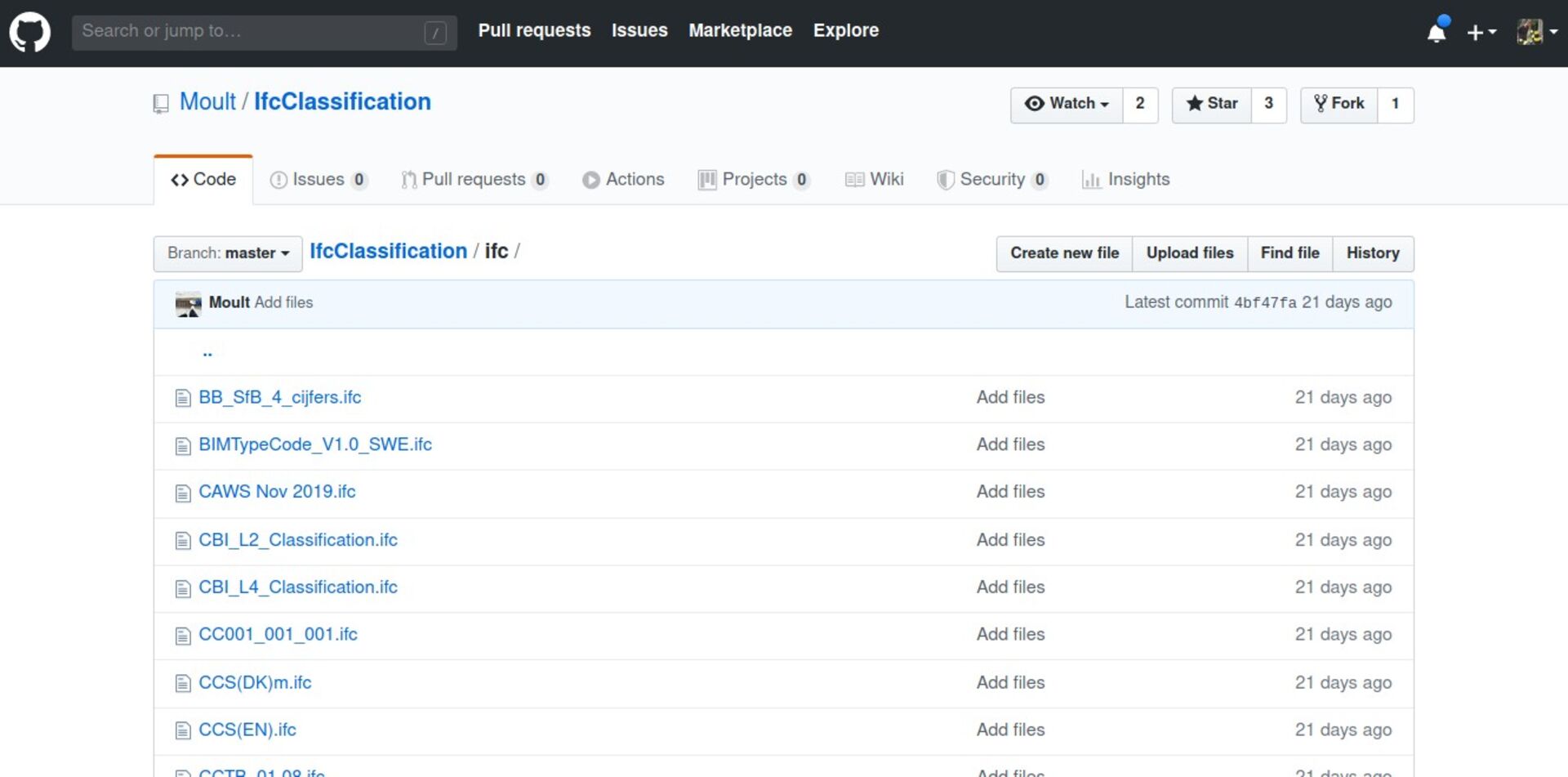Open the Moult owner link

[207, 102]
